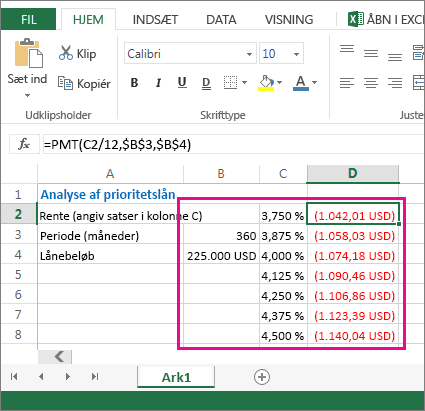Click the add new sheet plus icon

click(262, 377)
